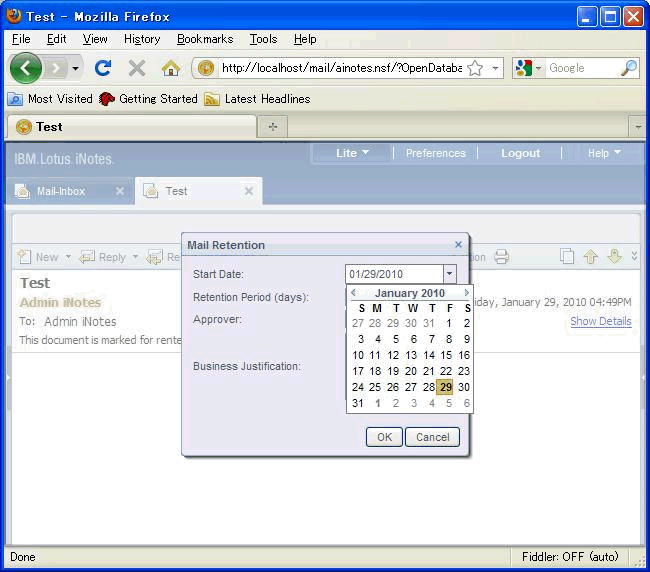
Task: Open the History menu
Action: [x=142, y=39]
